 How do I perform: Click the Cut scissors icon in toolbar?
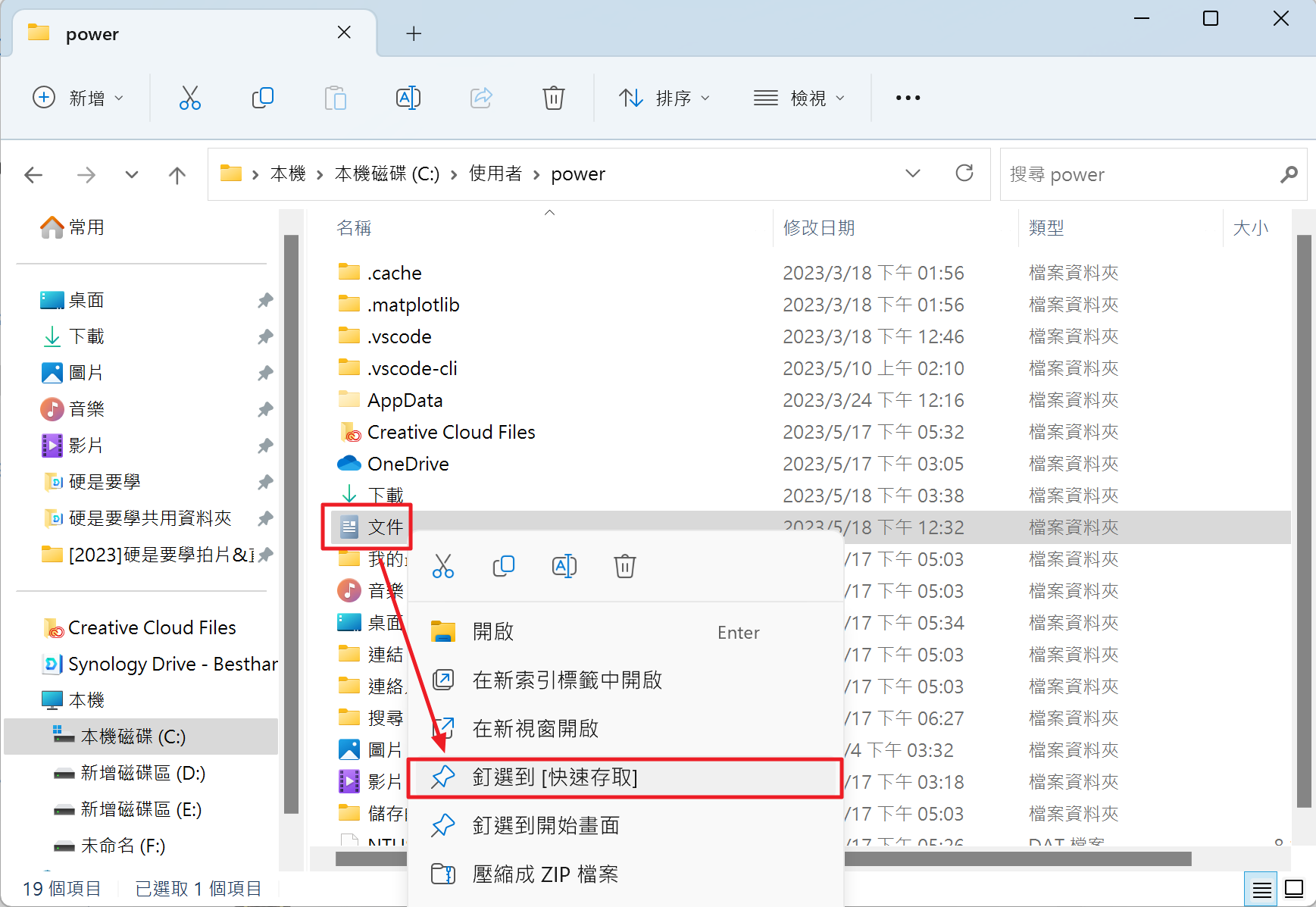coord(189,98)
